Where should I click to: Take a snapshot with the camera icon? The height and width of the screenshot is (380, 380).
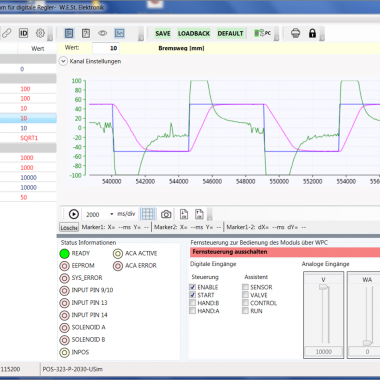[x=166, y=214]
